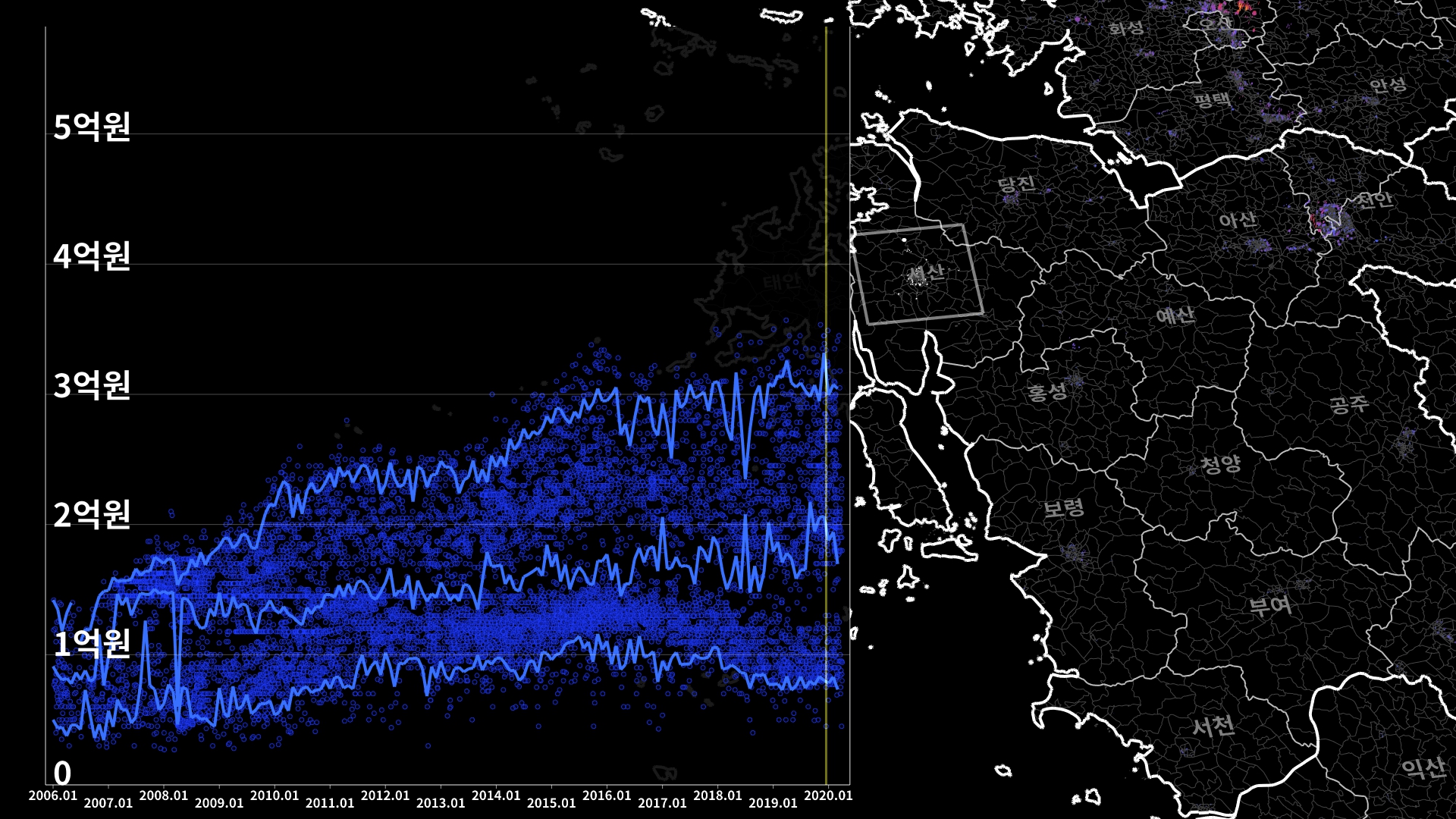Click the 보령 city label
The image size is (1456, 819).
coord(1064,509)
